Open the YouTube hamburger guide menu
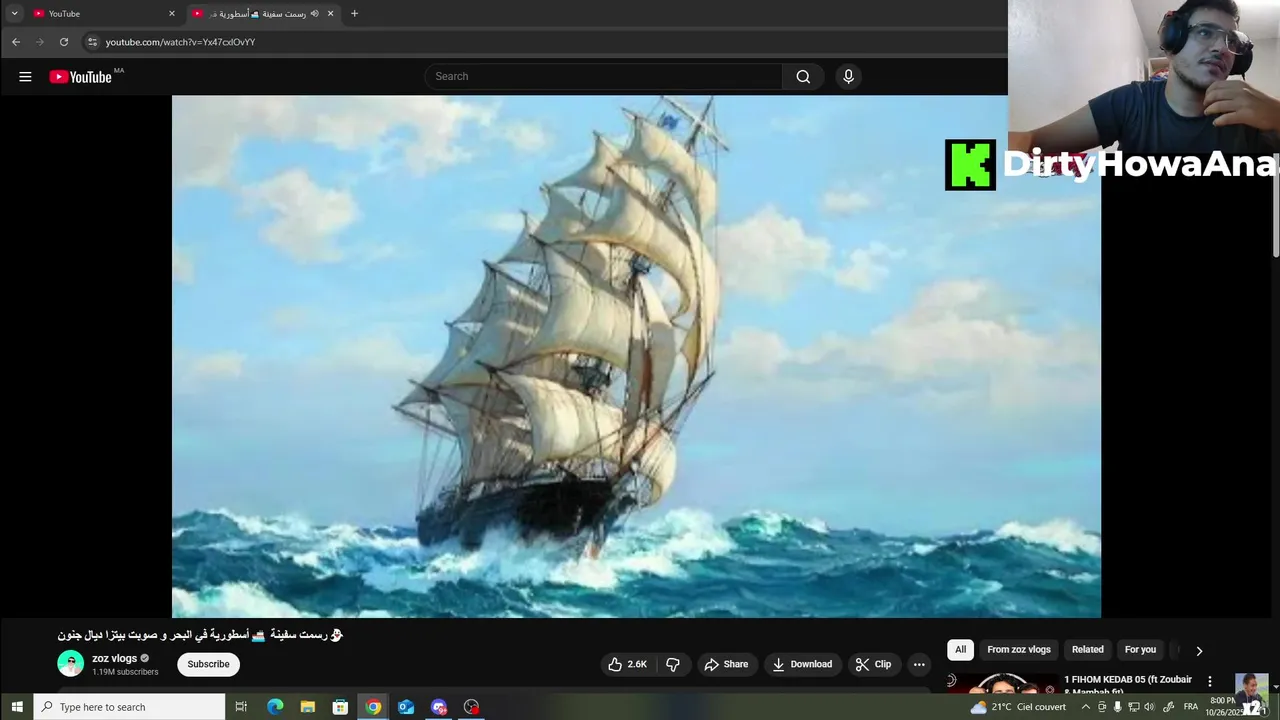The height and width of the screenshot is (720, 1280). click(x=25, y=77)
